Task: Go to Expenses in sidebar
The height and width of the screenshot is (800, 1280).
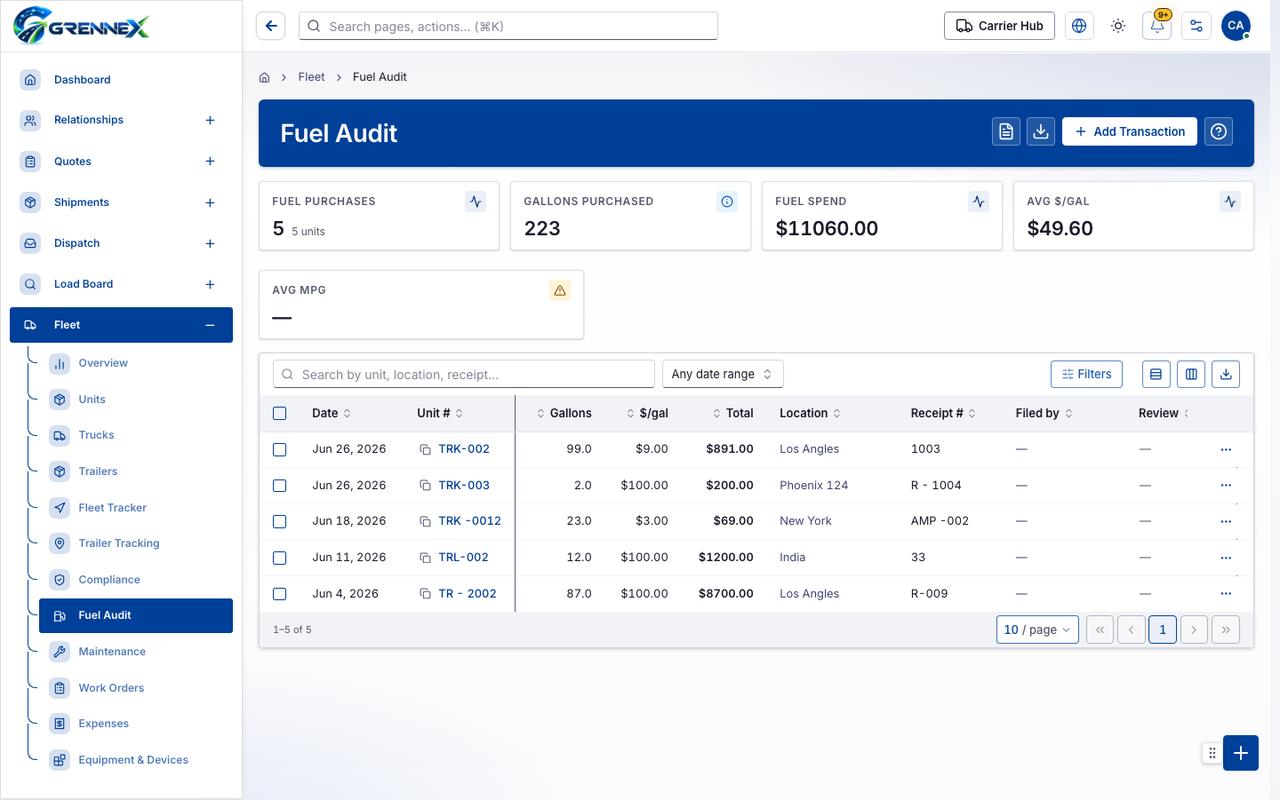Action: (103, 724)
